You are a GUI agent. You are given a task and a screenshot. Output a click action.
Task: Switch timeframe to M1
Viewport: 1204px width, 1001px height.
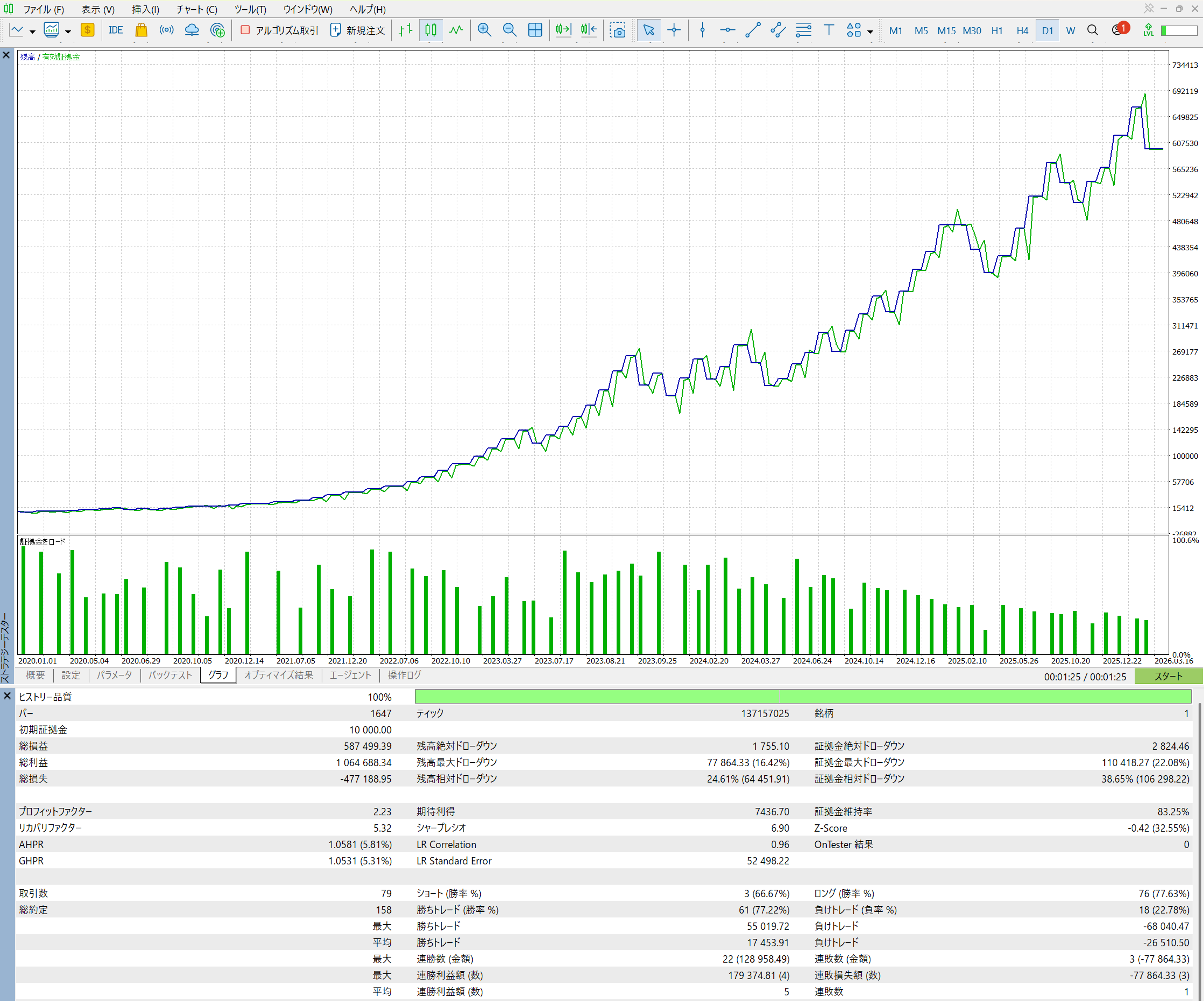click(x=896, y=31)
